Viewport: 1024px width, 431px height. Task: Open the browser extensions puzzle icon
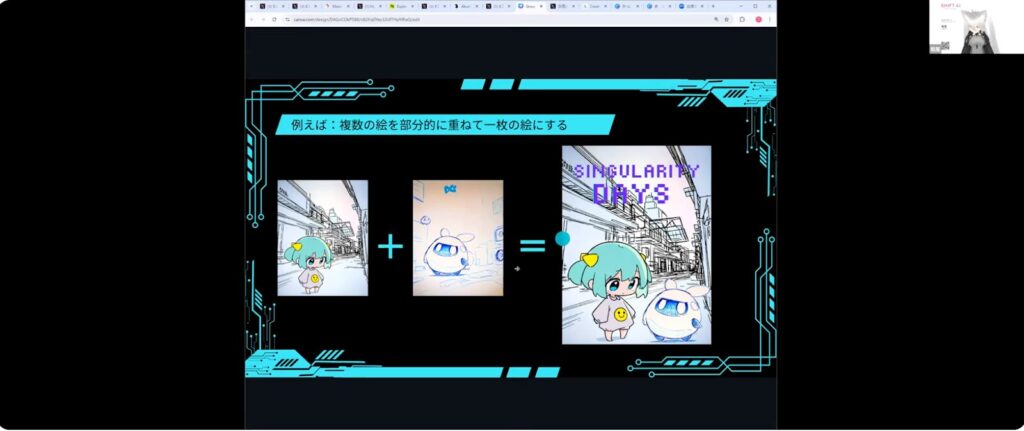742,19
